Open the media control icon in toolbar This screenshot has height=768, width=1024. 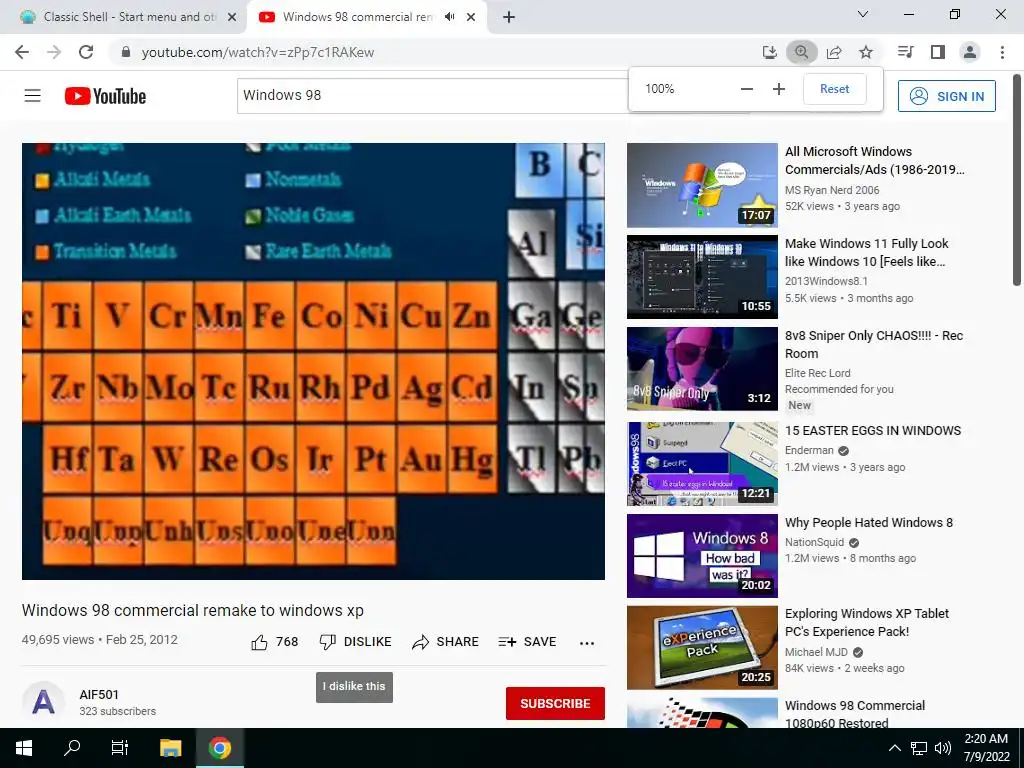coord(906,52)
